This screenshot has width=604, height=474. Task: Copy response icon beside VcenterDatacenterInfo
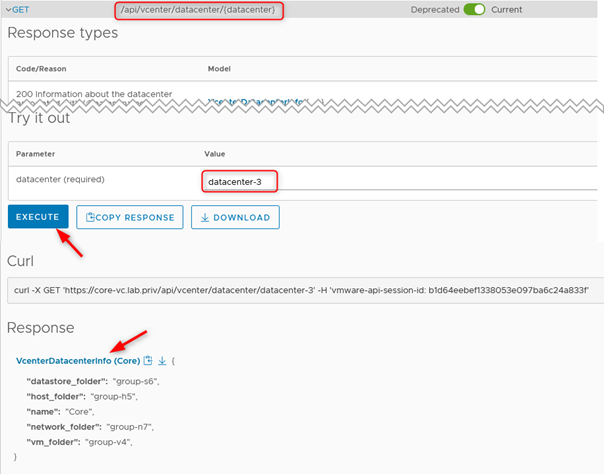(148, 361)
